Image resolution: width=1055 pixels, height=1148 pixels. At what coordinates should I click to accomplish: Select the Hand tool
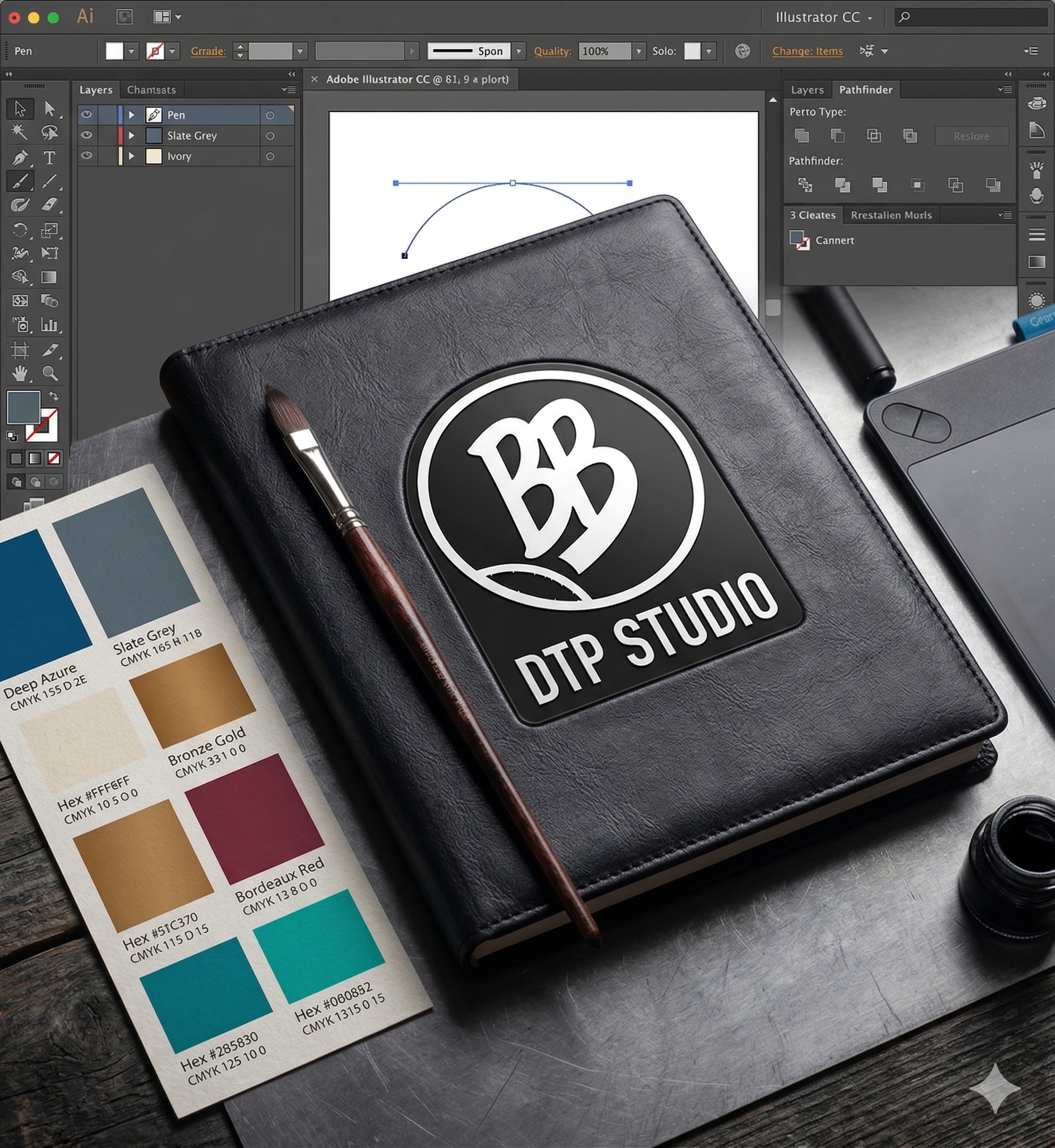(x=20, y=373)
